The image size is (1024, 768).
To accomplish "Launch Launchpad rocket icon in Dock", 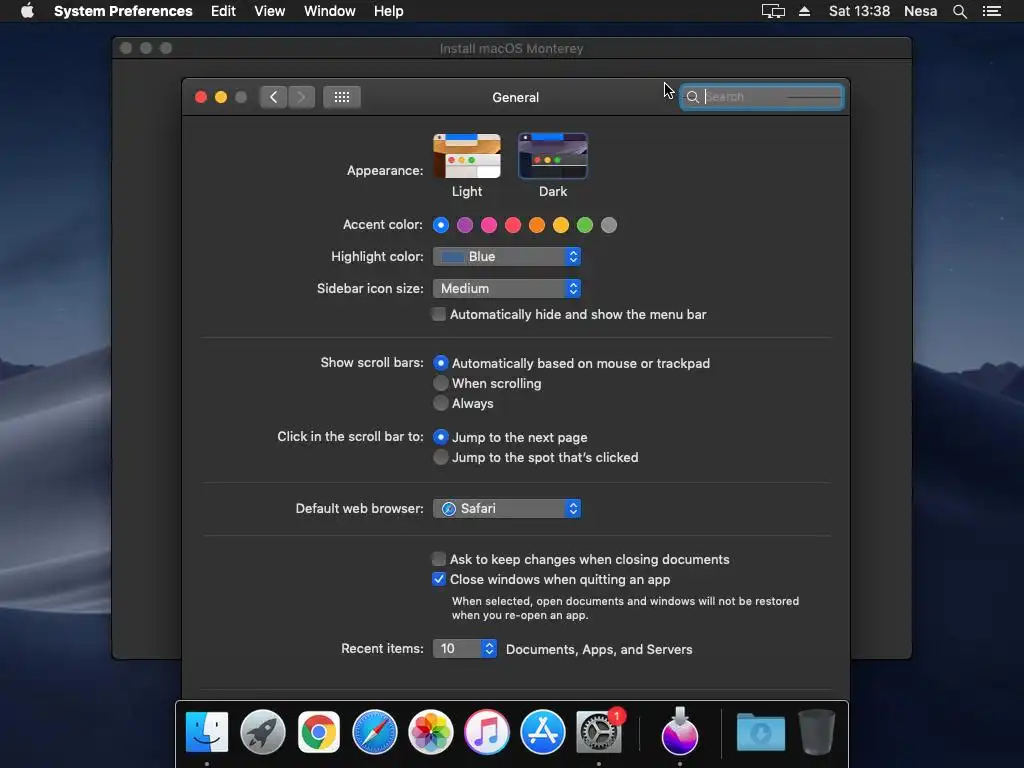I will pyautogui.click(x=263, y=732).
